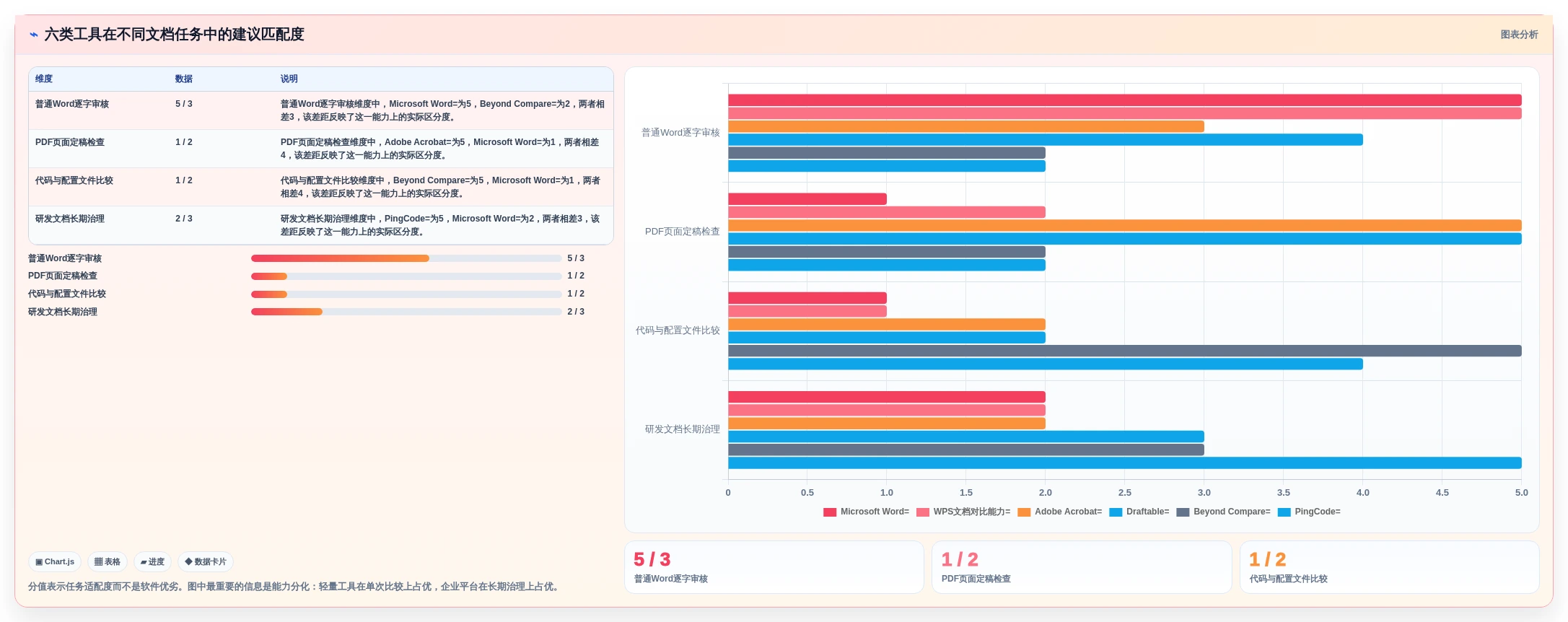The height and width of the screenshot is (622, 1568).
Task: Select the 进度 chip
Action: pos(152,561)
